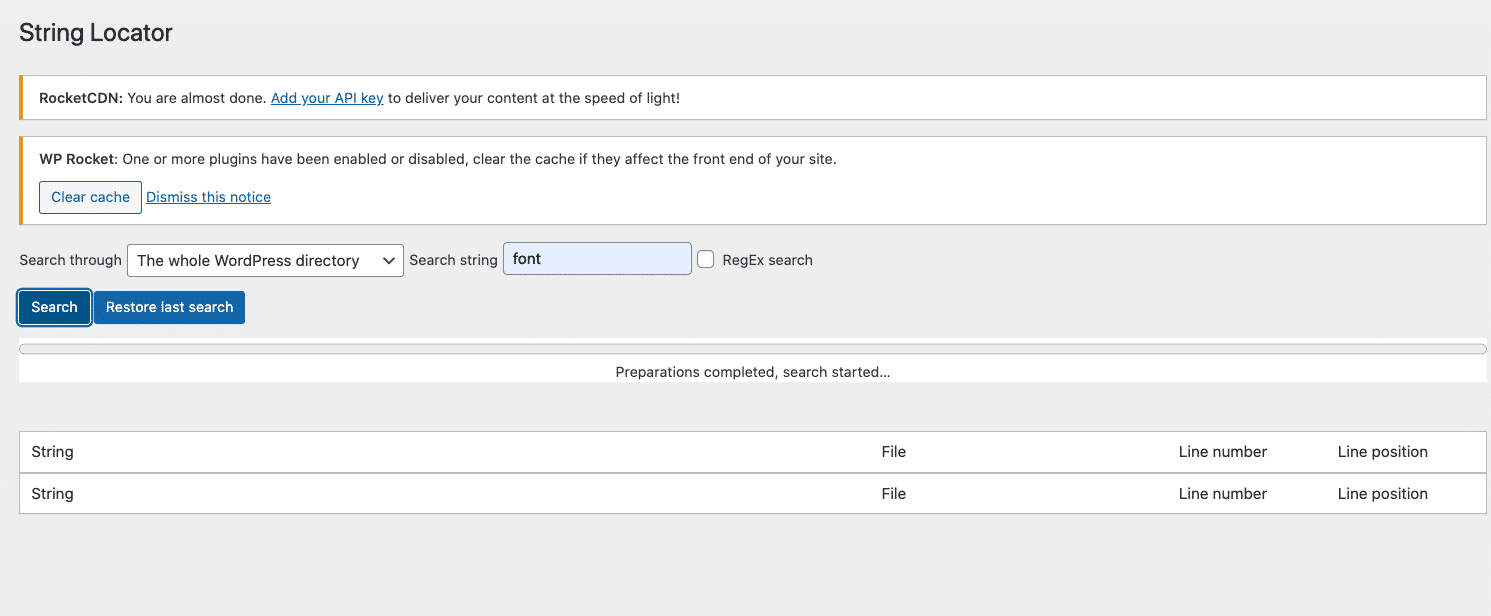Click the String column header
The image size is (1491, 616).
tap(52, 451)
